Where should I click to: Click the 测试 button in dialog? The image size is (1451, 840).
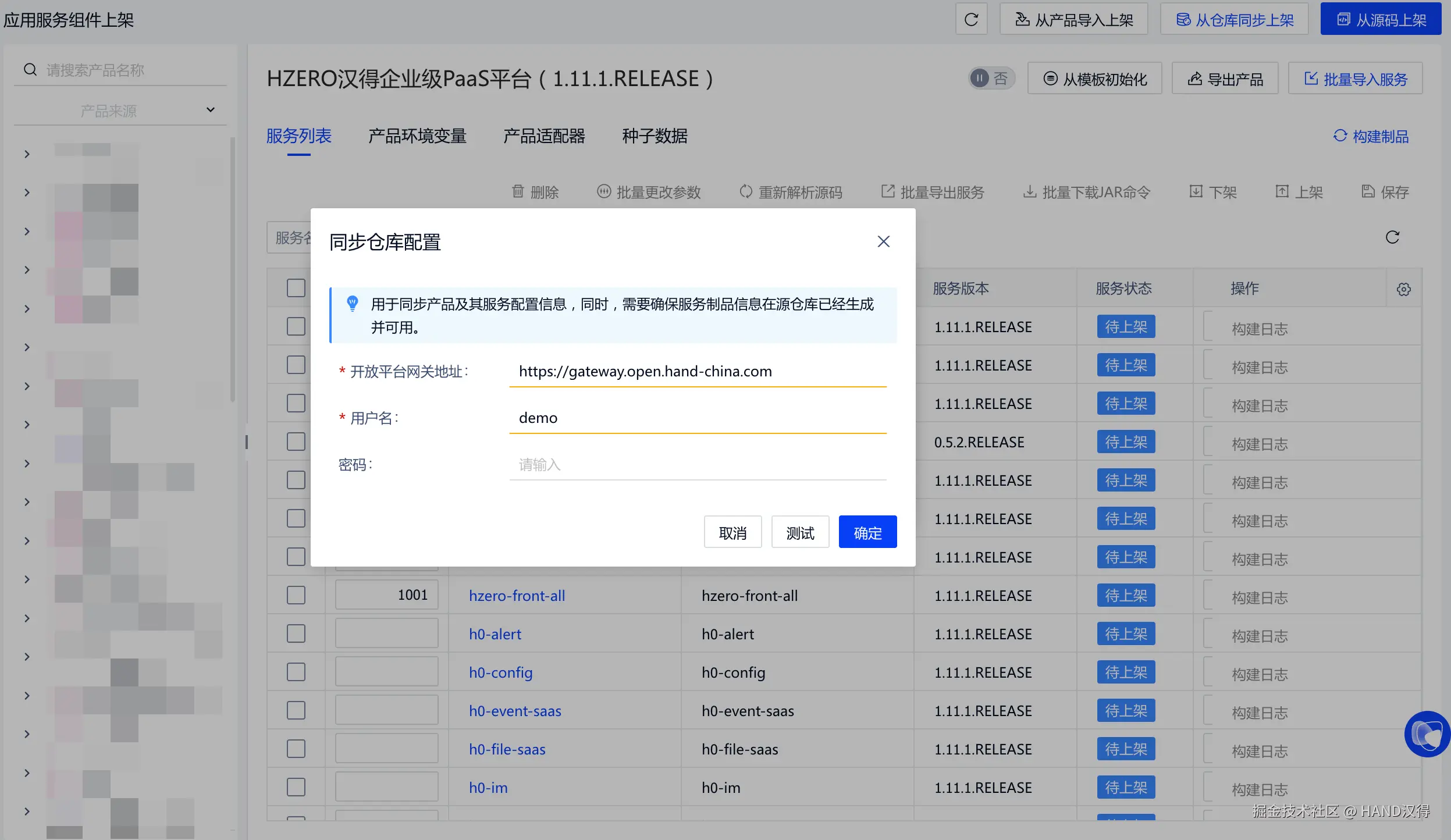pyautogui.click(x=800, y=532)
